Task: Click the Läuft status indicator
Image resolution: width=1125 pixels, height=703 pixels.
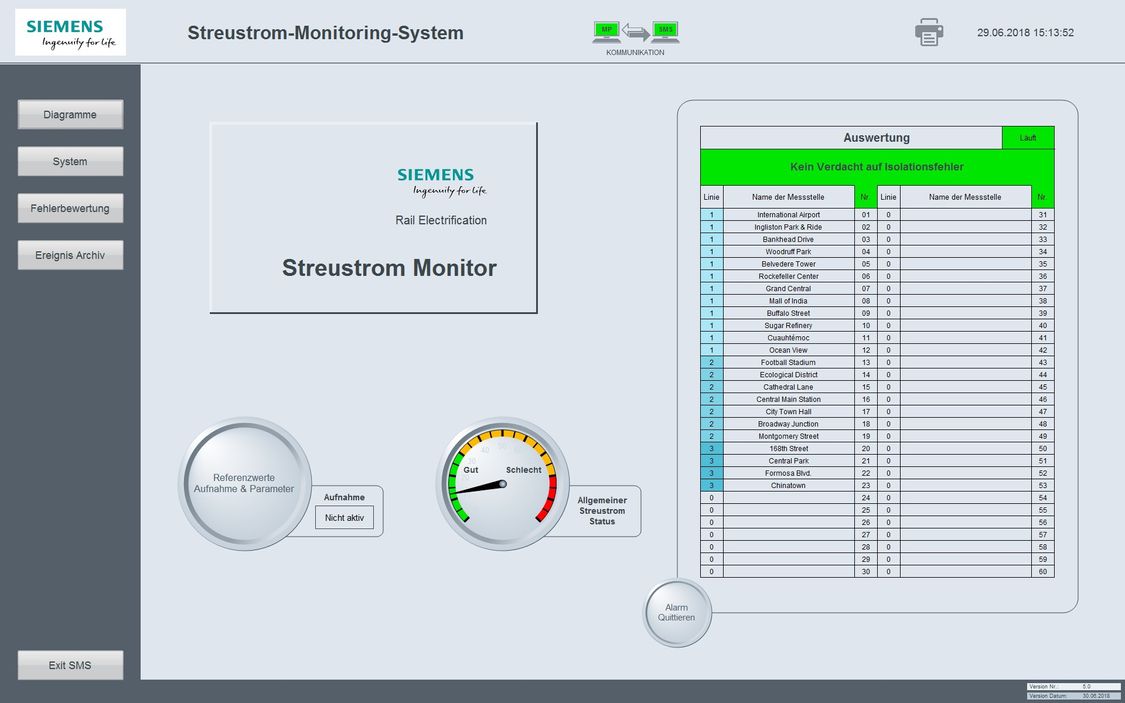Action: click(x=1028, y=138)
